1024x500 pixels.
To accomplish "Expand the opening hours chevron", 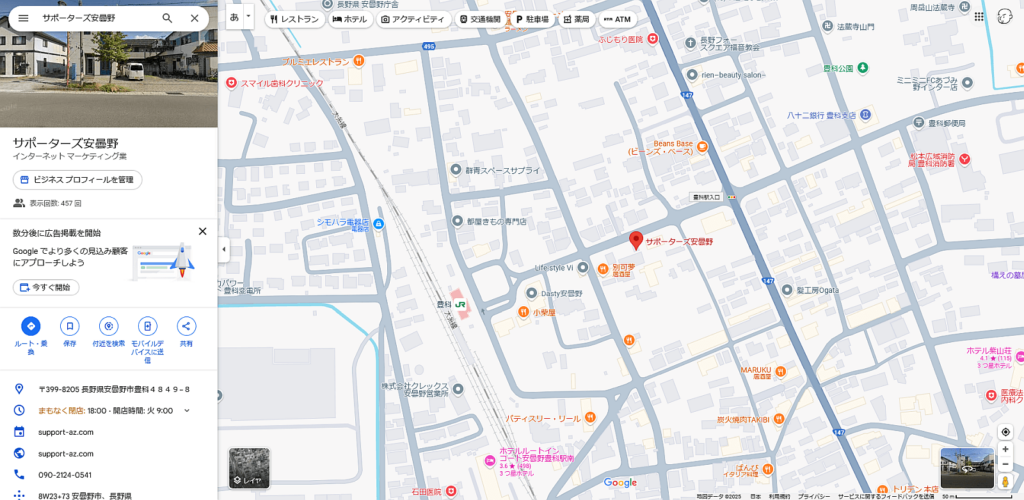I will [x=187, y=411].
